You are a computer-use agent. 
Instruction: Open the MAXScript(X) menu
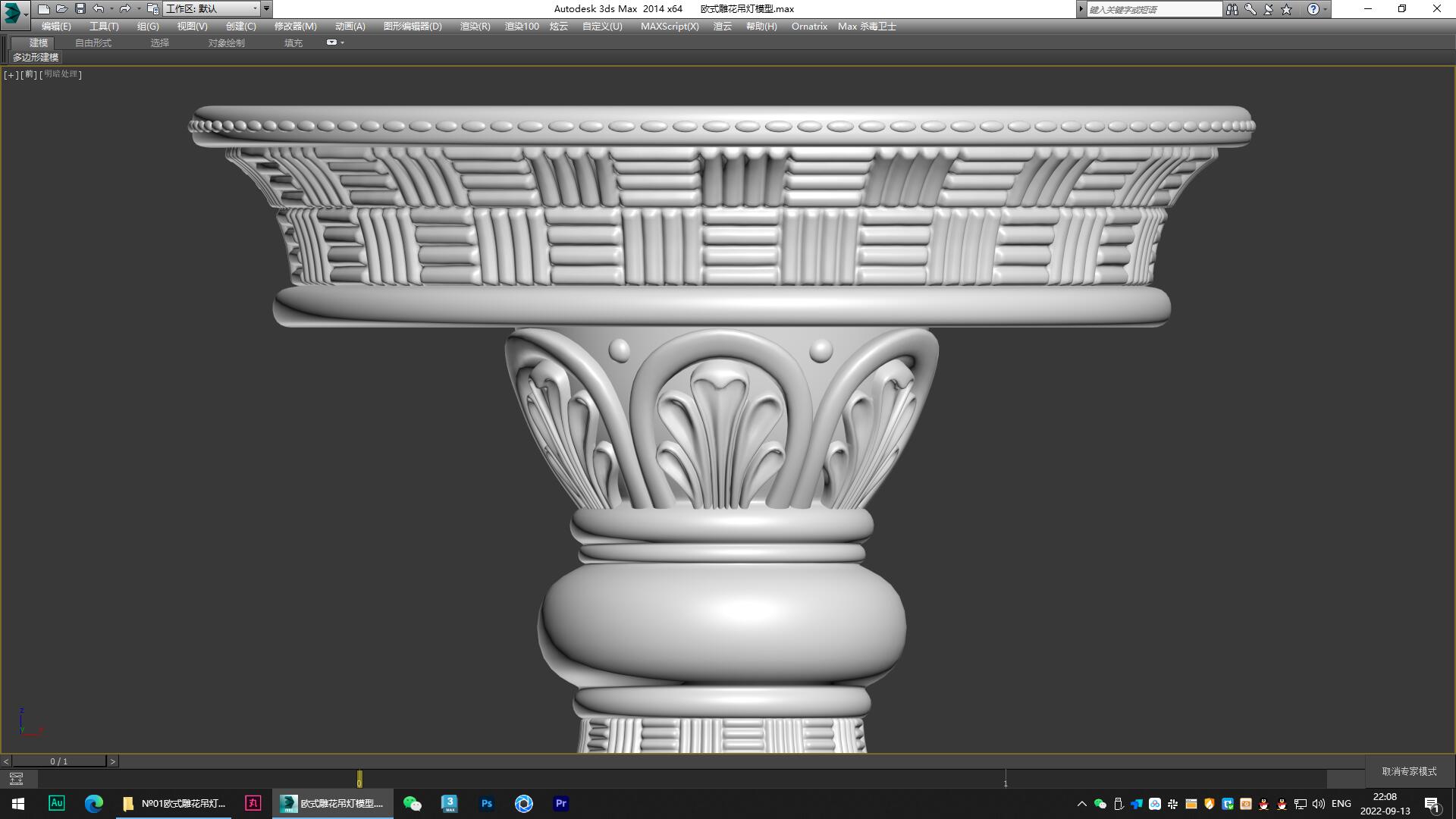670,26
